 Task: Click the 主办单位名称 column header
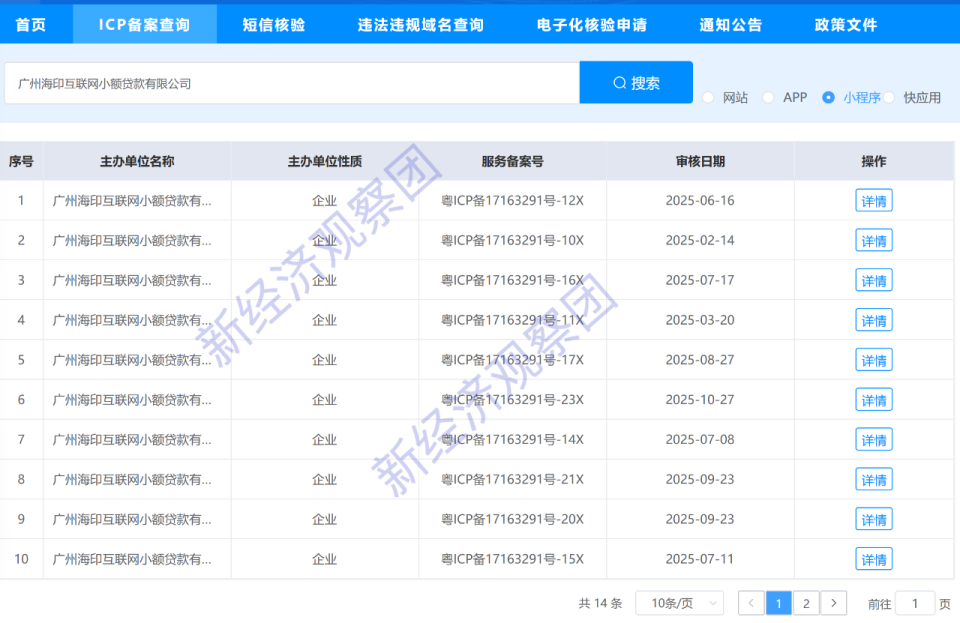click(x=137, y=162)
